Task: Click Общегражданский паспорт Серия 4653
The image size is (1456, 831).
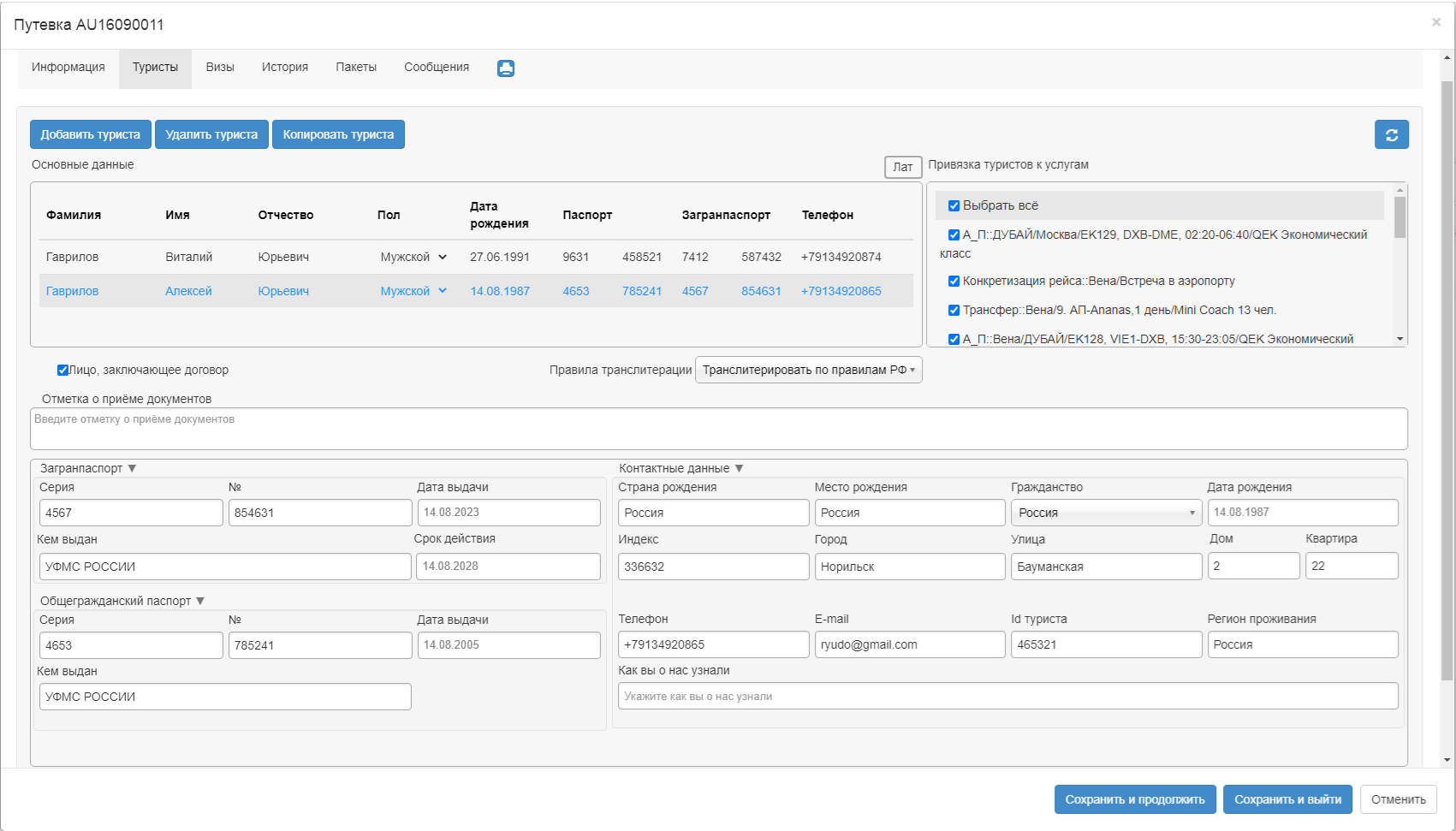Action: 131,645
